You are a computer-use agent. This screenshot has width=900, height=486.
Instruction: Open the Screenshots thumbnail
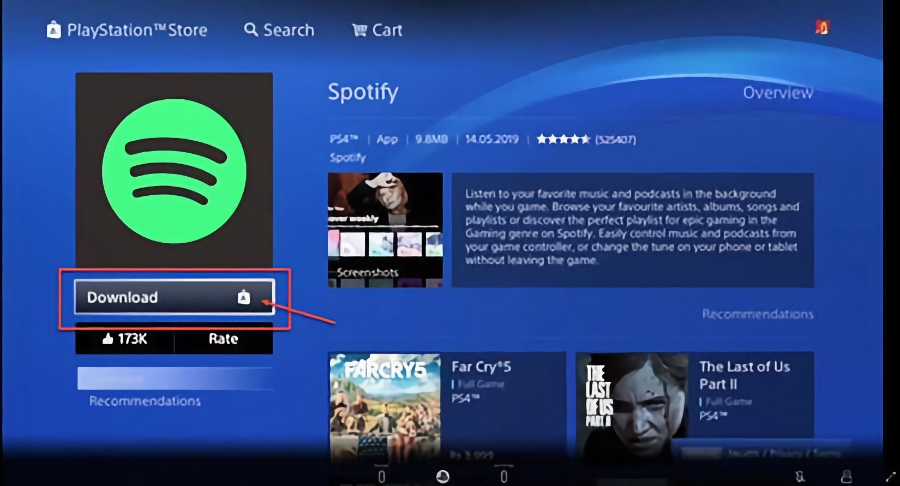tap(385, 230)
